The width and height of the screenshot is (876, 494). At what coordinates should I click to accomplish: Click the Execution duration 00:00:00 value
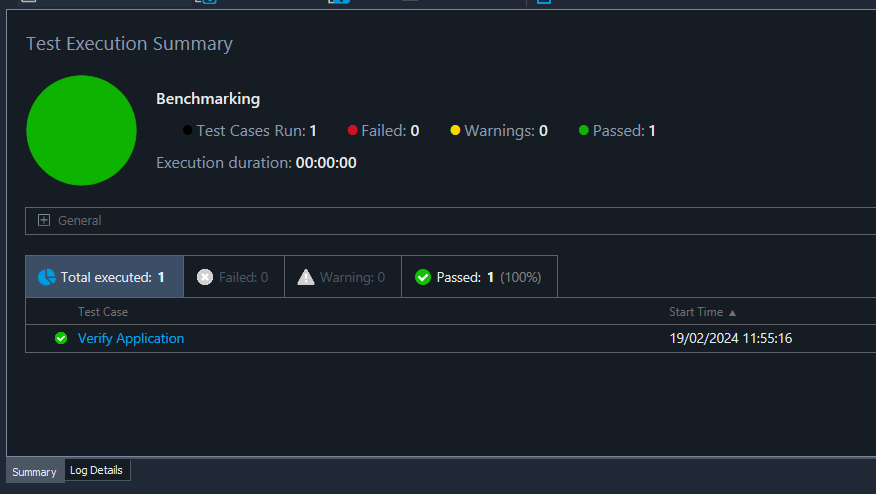[326, 163]
